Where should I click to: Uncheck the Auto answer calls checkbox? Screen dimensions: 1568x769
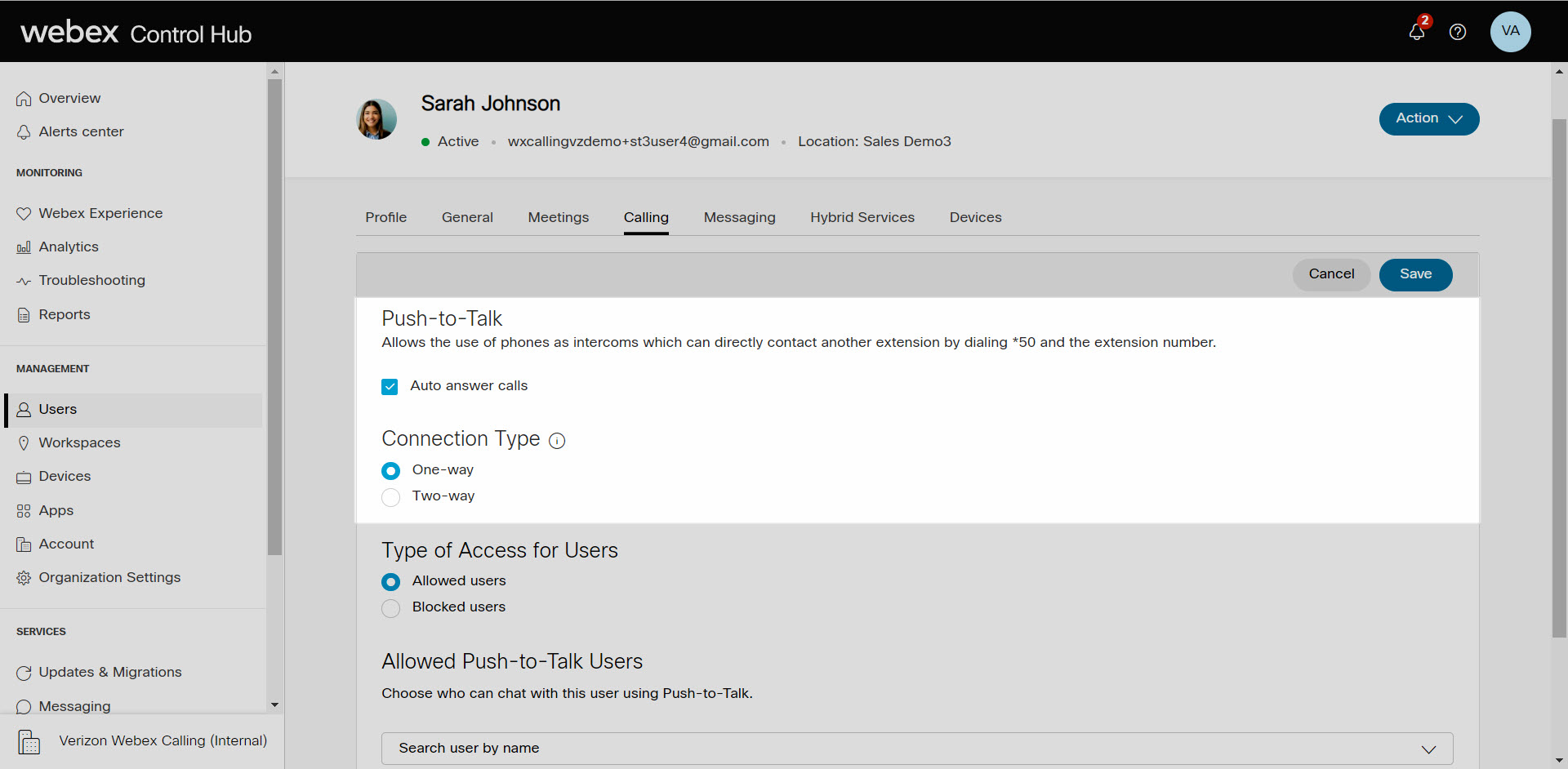[x=390, y=386]
